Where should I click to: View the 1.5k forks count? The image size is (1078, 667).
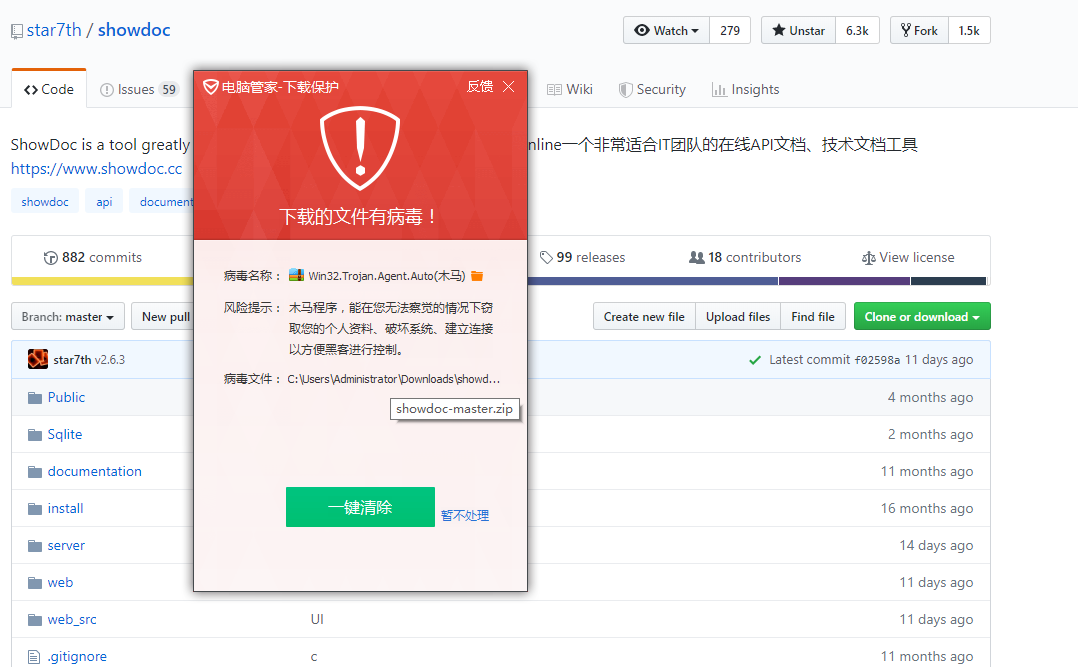pyautogui.click(x=969, y=30)
